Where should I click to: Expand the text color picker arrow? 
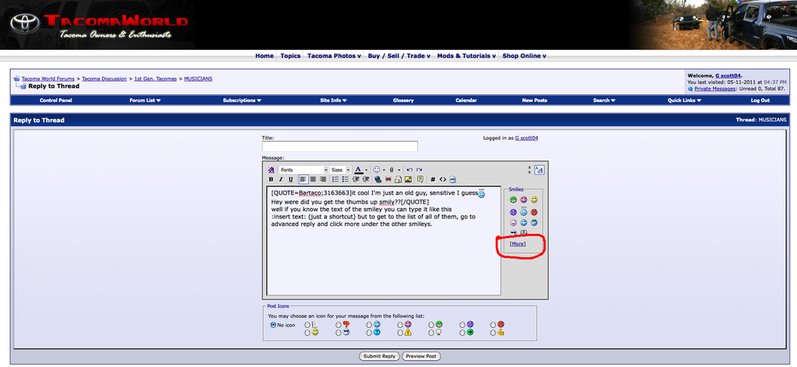(366, 170)
